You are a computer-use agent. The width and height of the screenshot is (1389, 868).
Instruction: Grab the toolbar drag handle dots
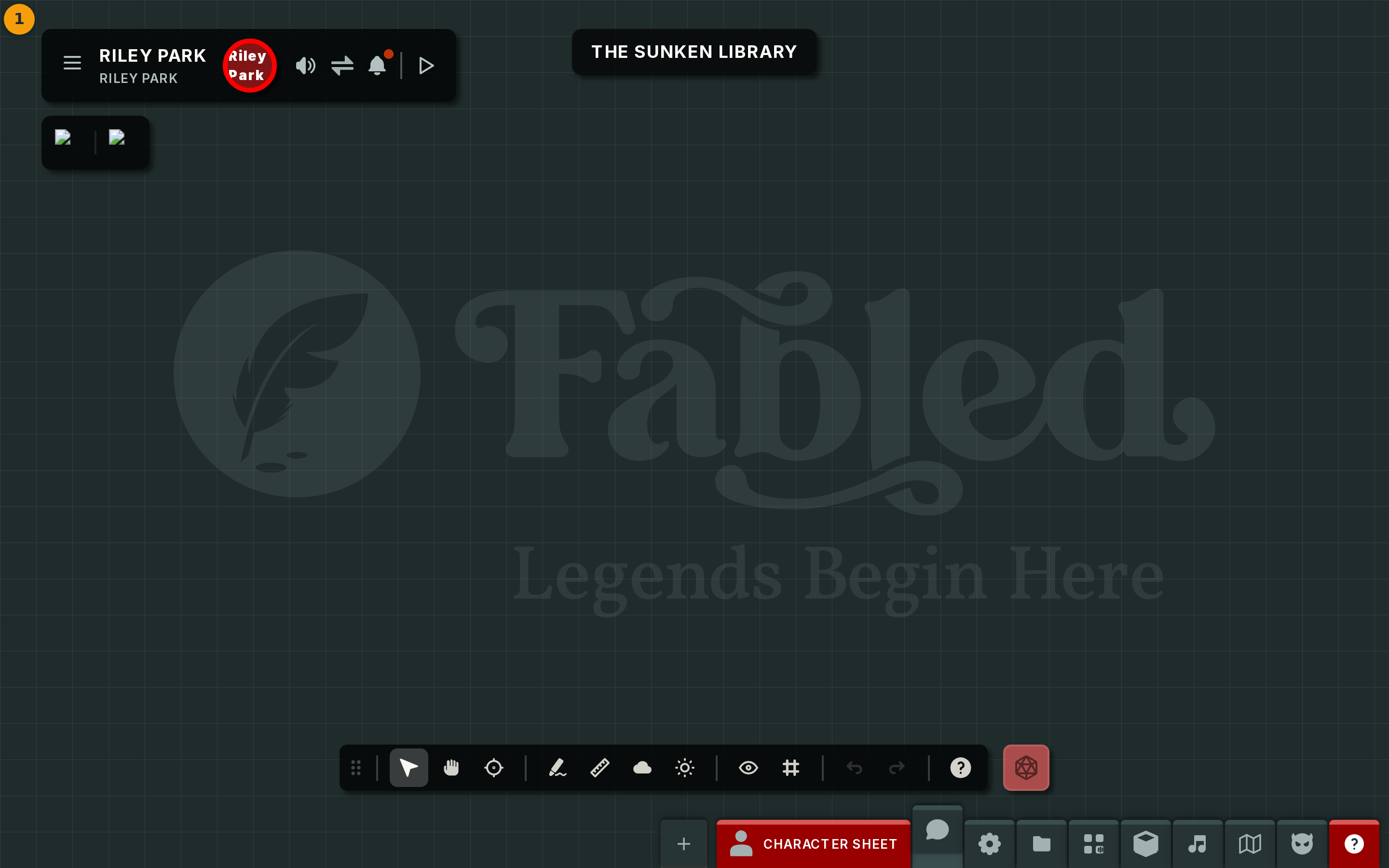[x=356, y=768]
